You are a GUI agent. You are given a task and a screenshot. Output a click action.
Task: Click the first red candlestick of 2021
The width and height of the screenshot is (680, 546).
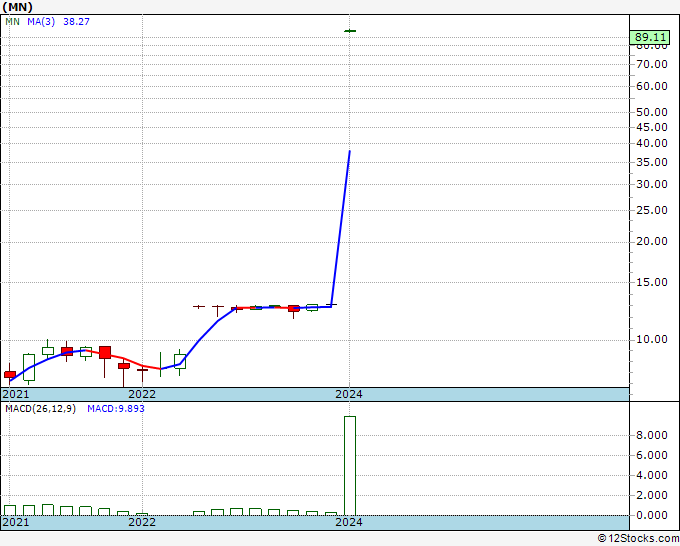10,374
